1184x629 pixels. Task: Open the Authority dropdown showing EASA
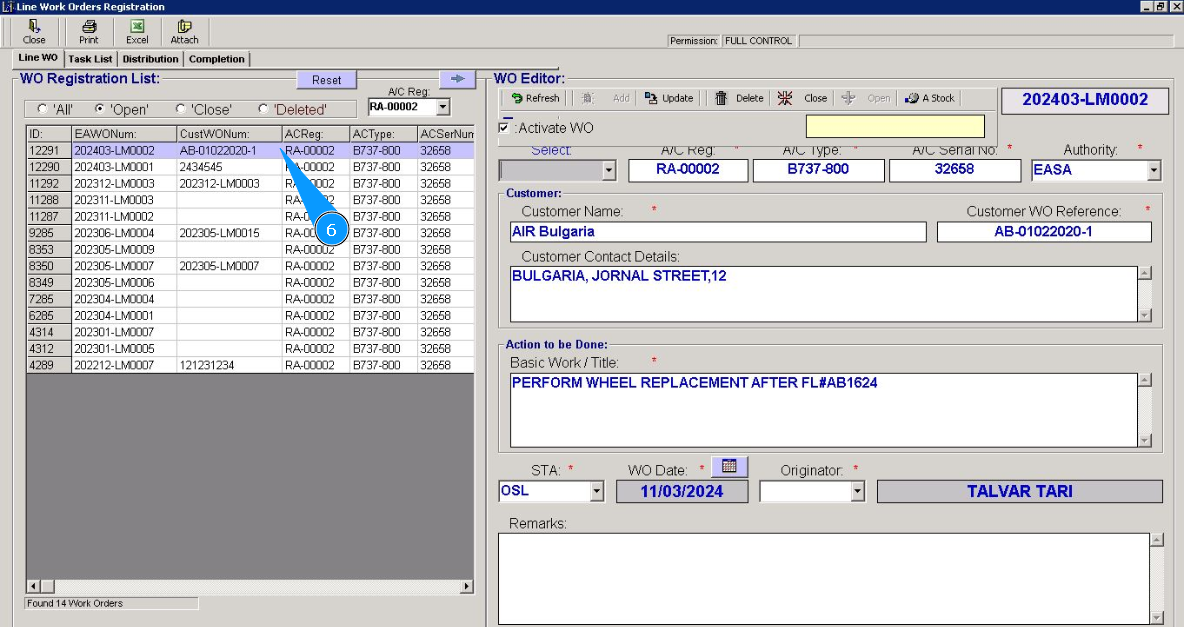[x=1154, y=171]
